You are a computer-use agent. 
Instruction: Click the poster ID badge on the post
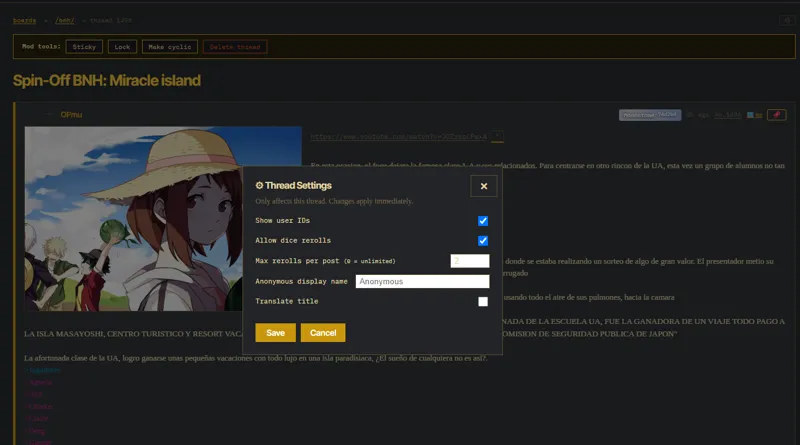point(650,115)
